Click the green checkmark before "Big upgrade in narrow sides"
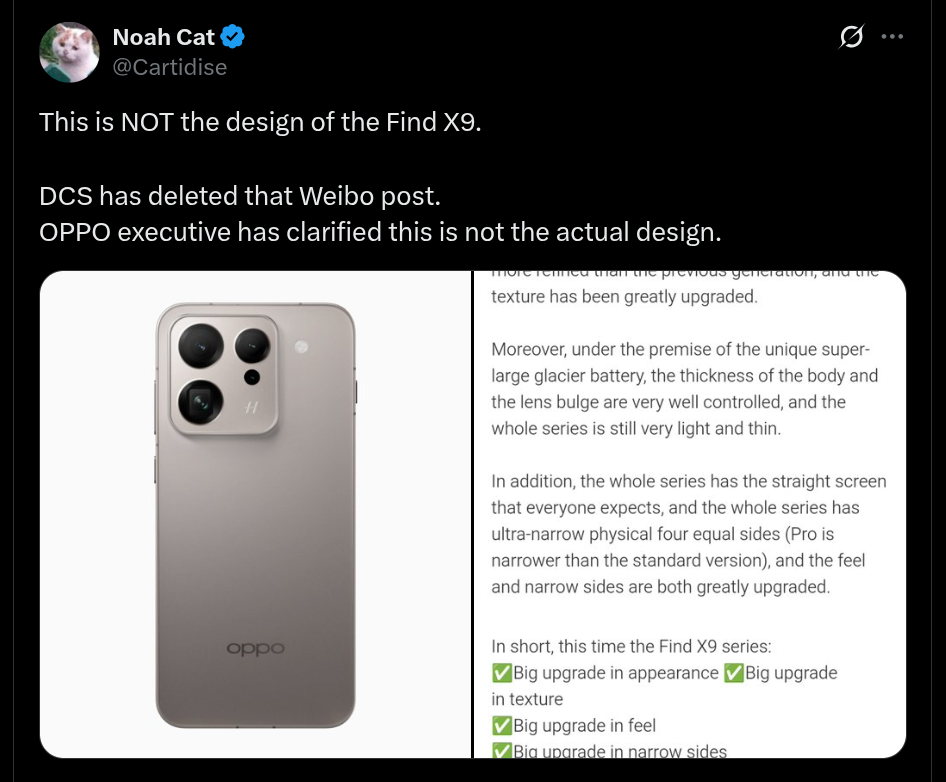Viewport: 946px width, 782px height. 501,751
